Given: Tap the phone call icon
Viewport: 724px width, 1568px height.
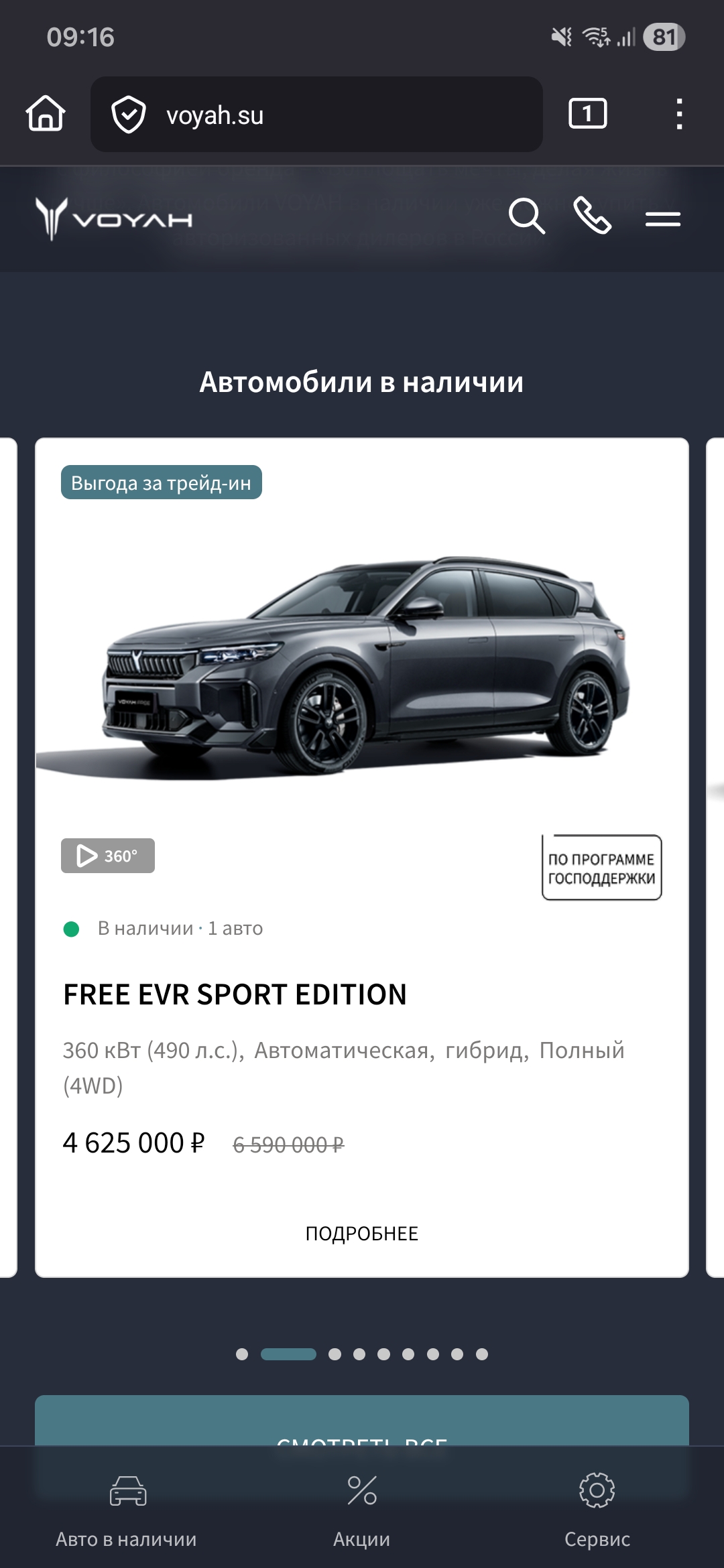Looking at the screenshot, I should tap(593, 216).
